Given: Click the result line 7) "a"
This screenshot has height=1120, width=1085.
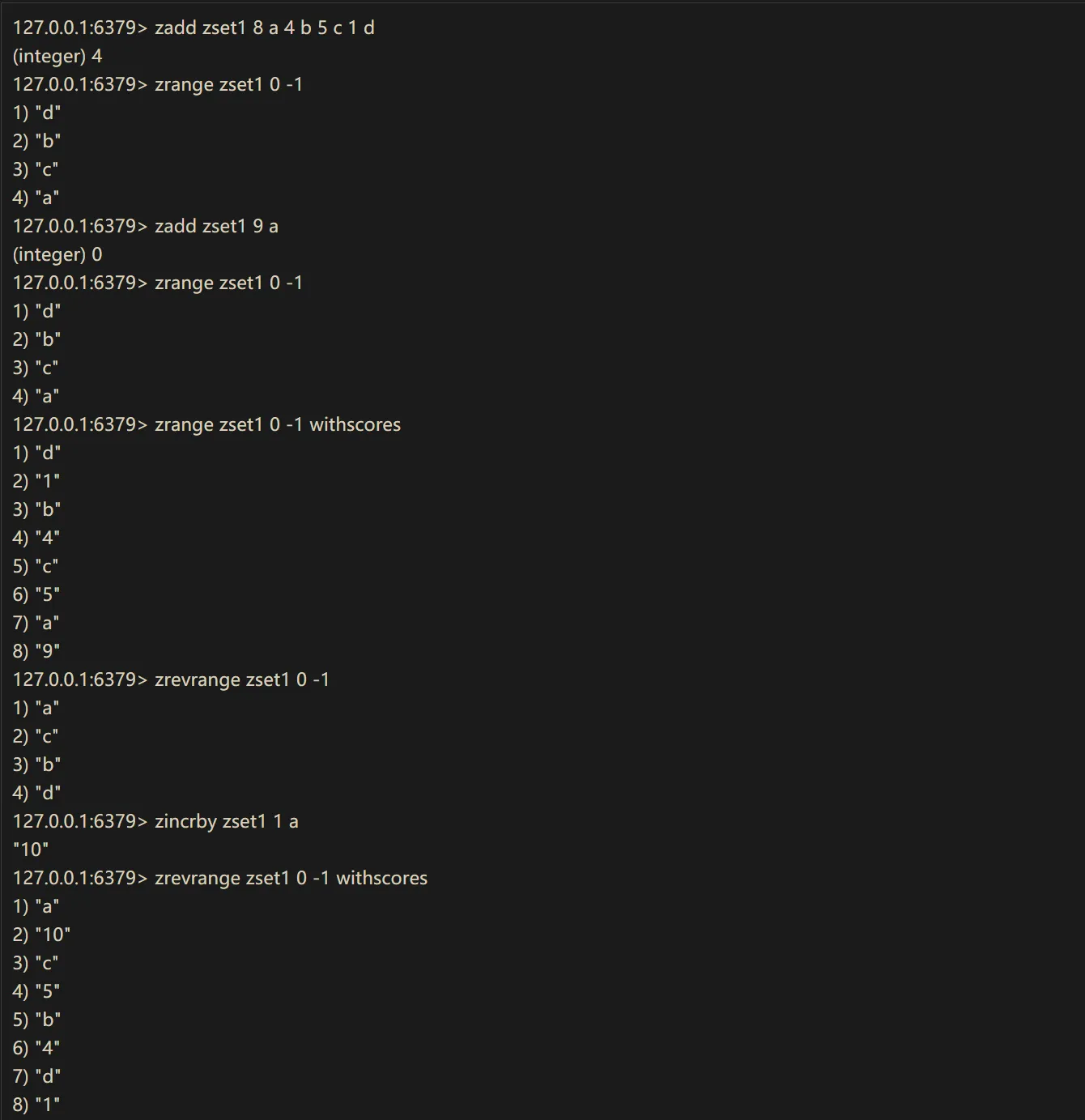Looking at the screenshot, I should click(x=36, y=623).
